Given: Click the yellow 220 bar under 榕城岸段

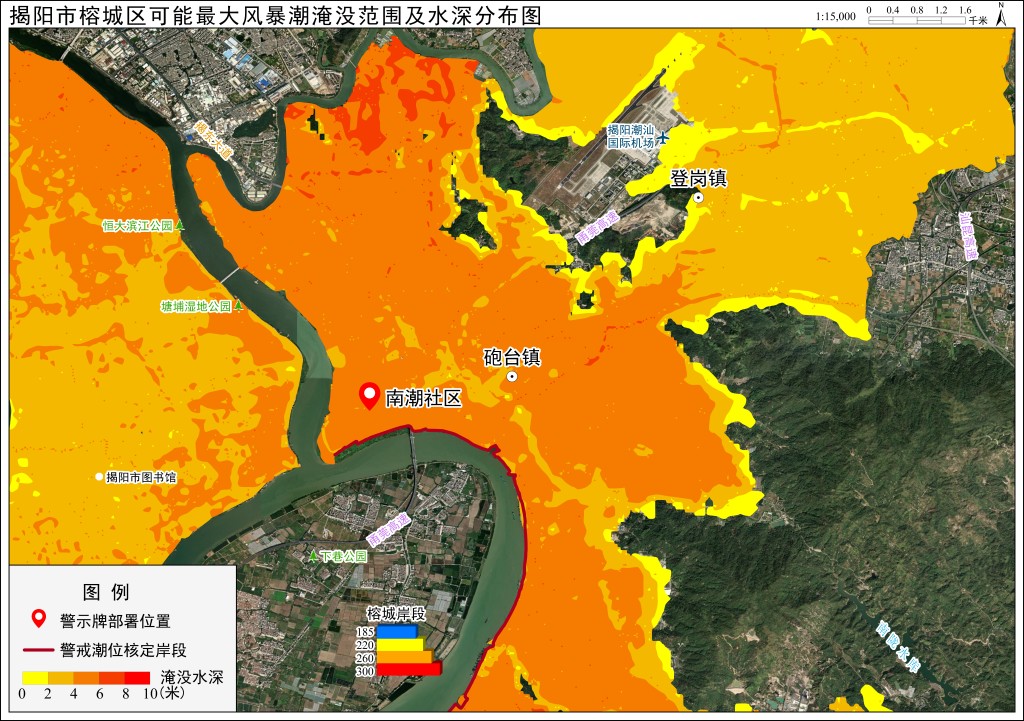Looking at the screenshot, I should 400,645.
